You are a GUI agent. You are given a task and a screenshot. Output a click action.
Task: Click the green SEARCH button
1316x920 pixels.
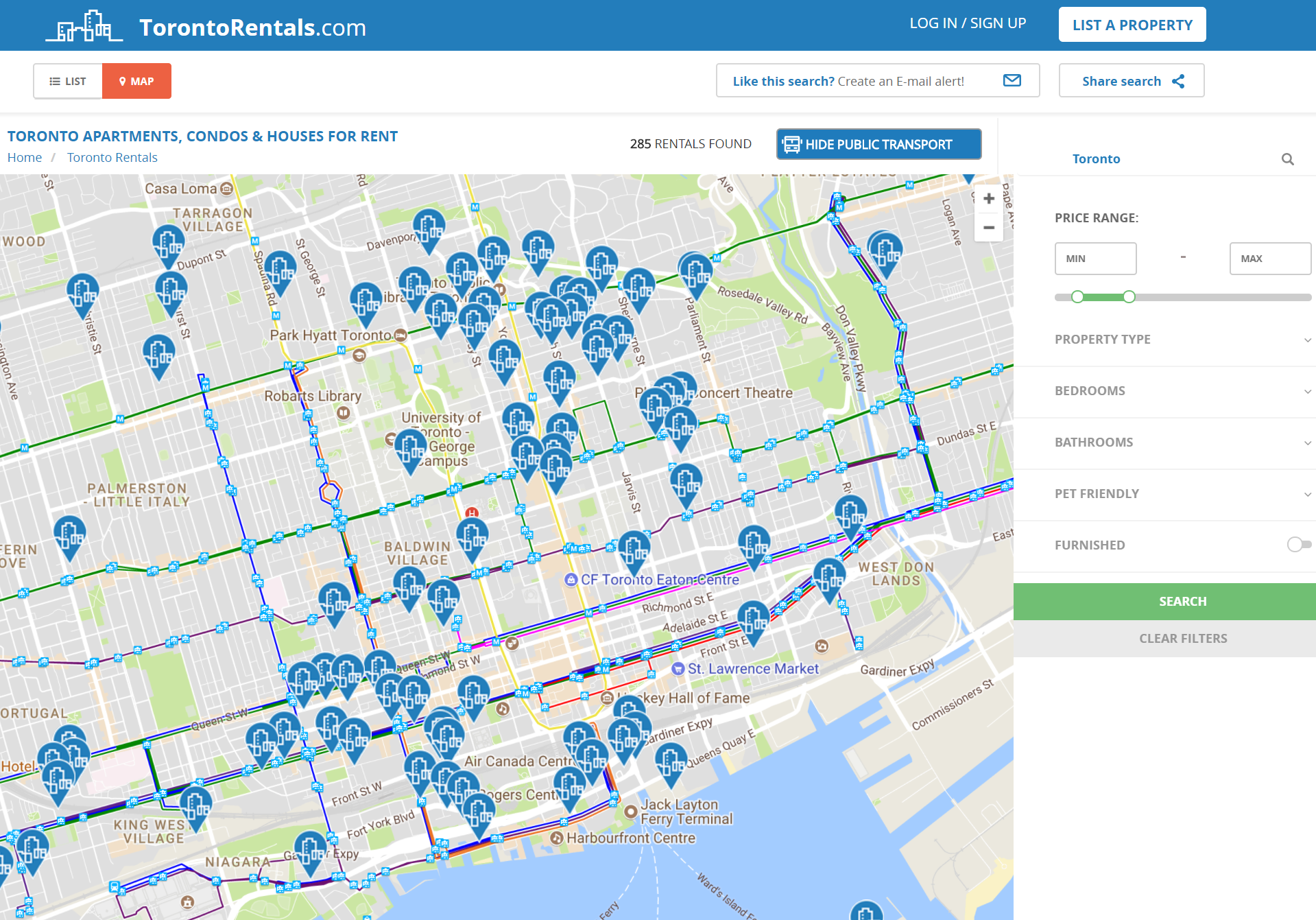pos(1182,602)
